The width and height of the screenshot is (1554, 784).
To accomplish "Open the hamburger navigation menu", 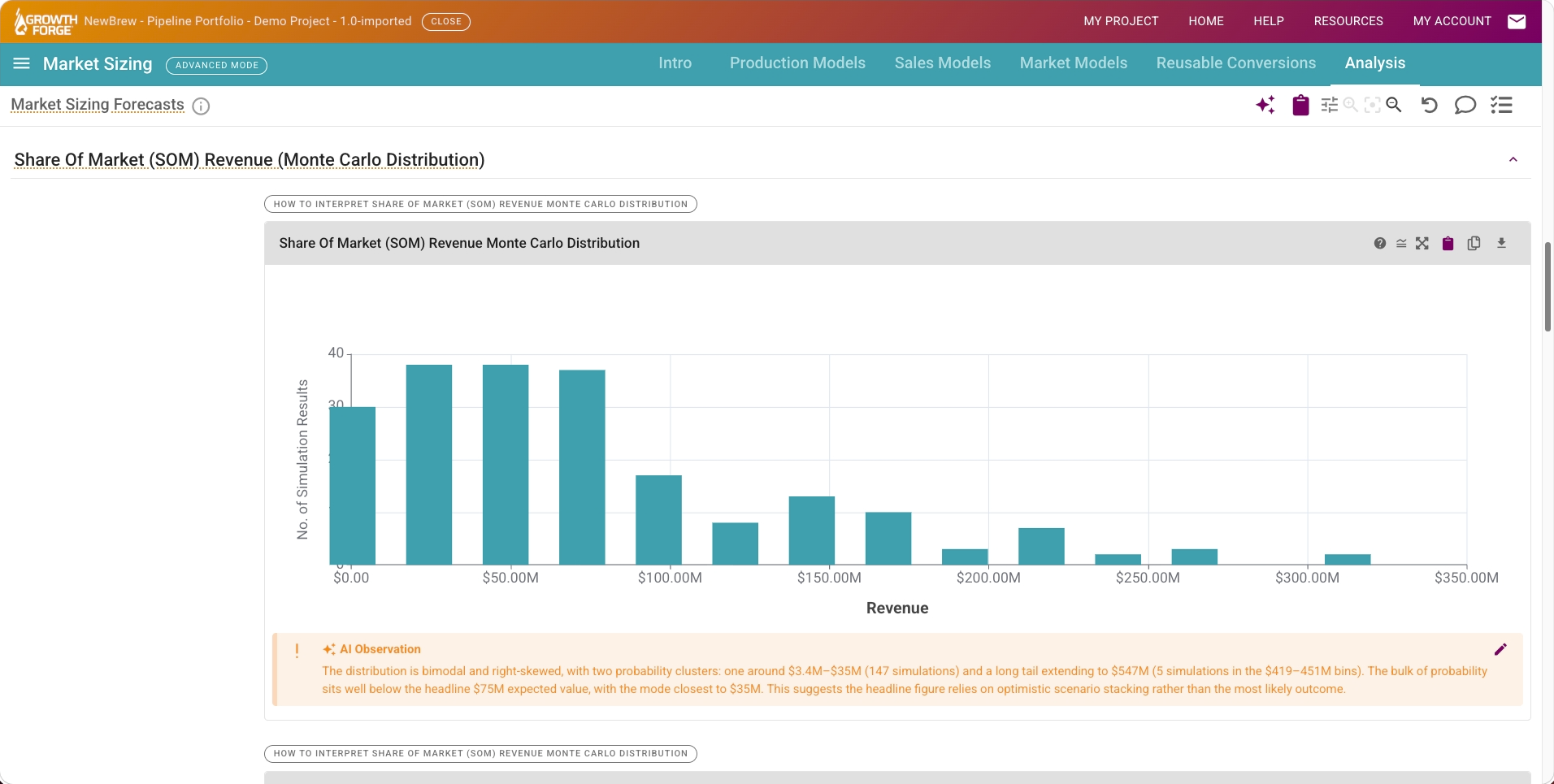I will [22, 63].
